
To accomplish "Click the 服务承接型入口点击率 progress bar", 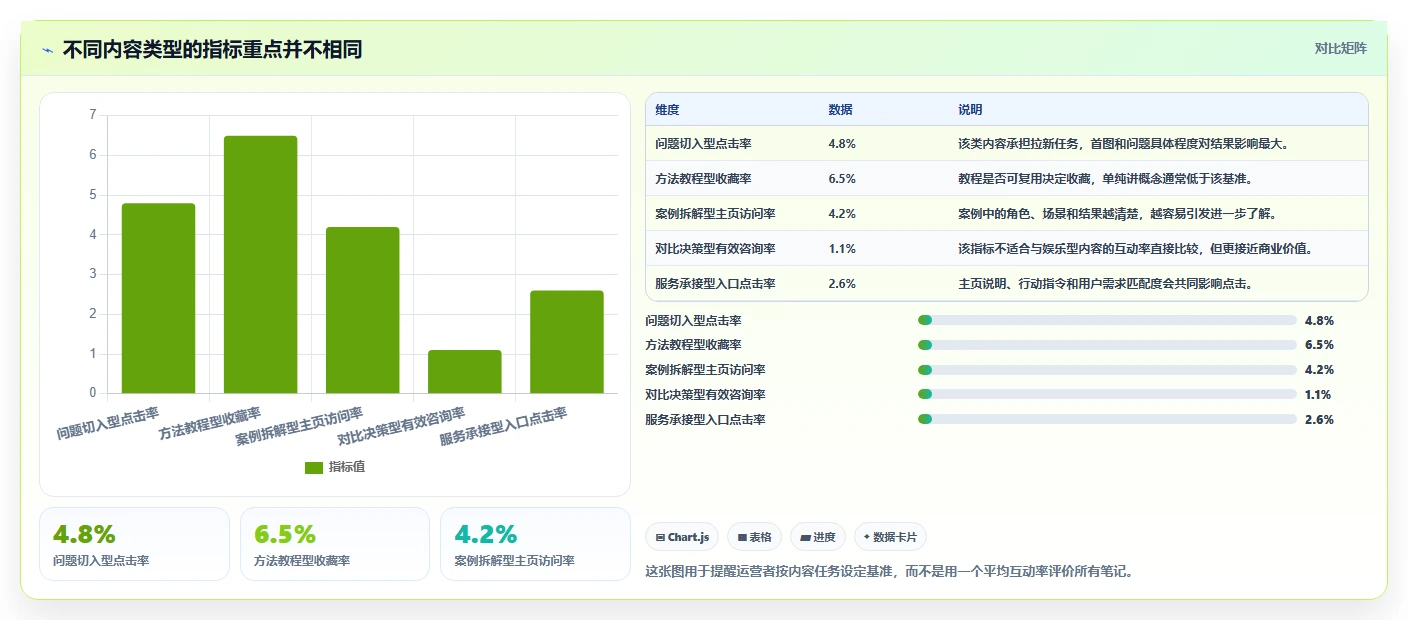I will [x=1107, y=420].
